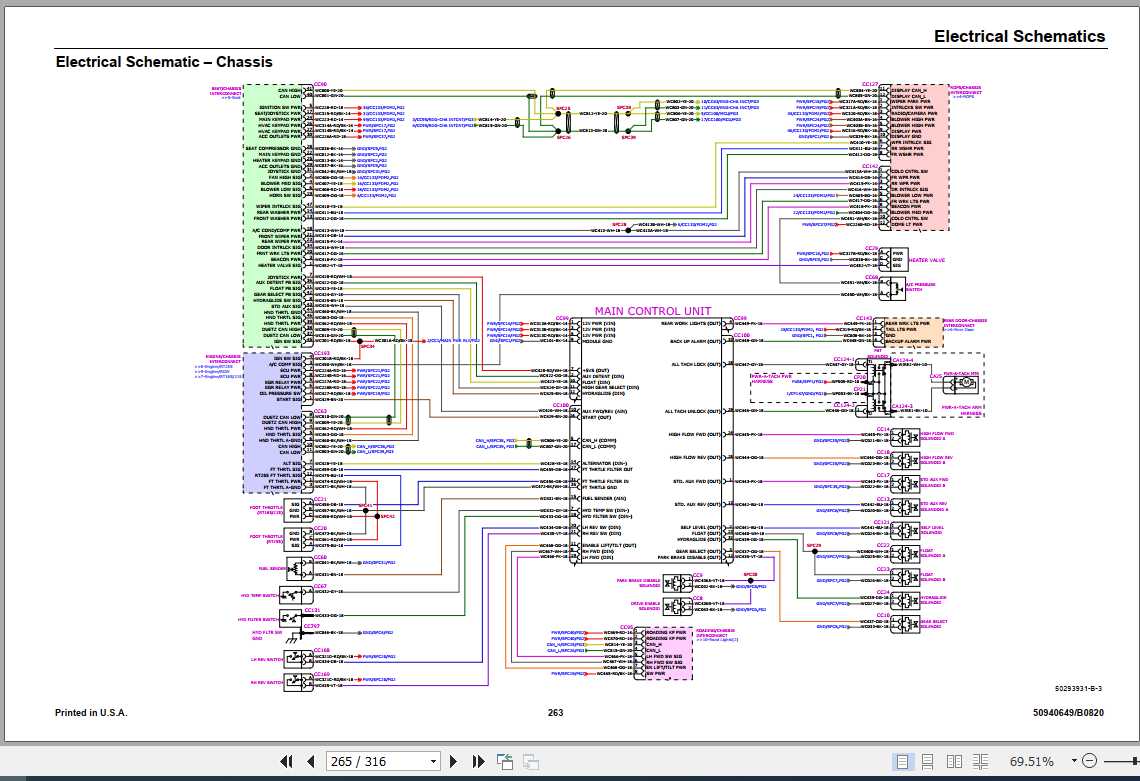Open the page number dropdown list
The image size is (1140, 781).
(x=433, y=761)
